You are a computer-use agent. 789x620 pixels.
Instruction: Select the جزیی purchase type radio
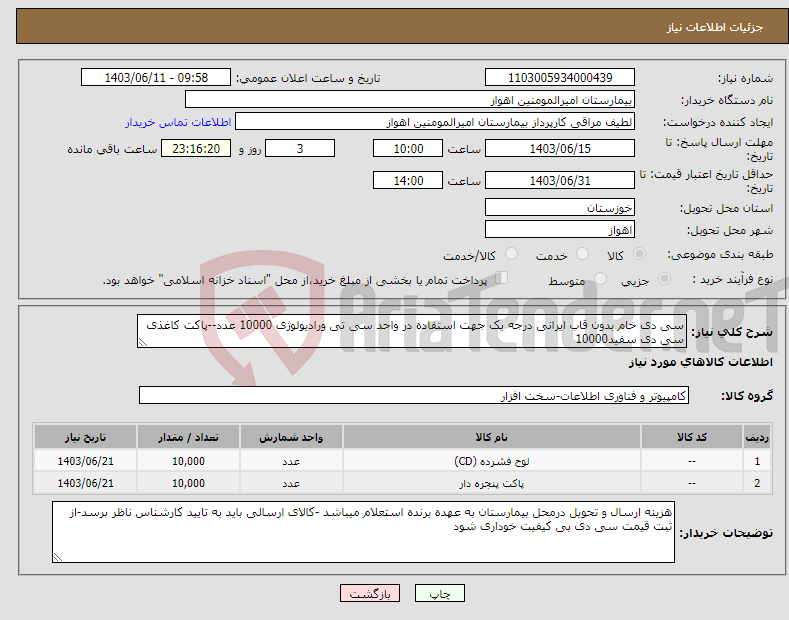(x=664, y=278)
